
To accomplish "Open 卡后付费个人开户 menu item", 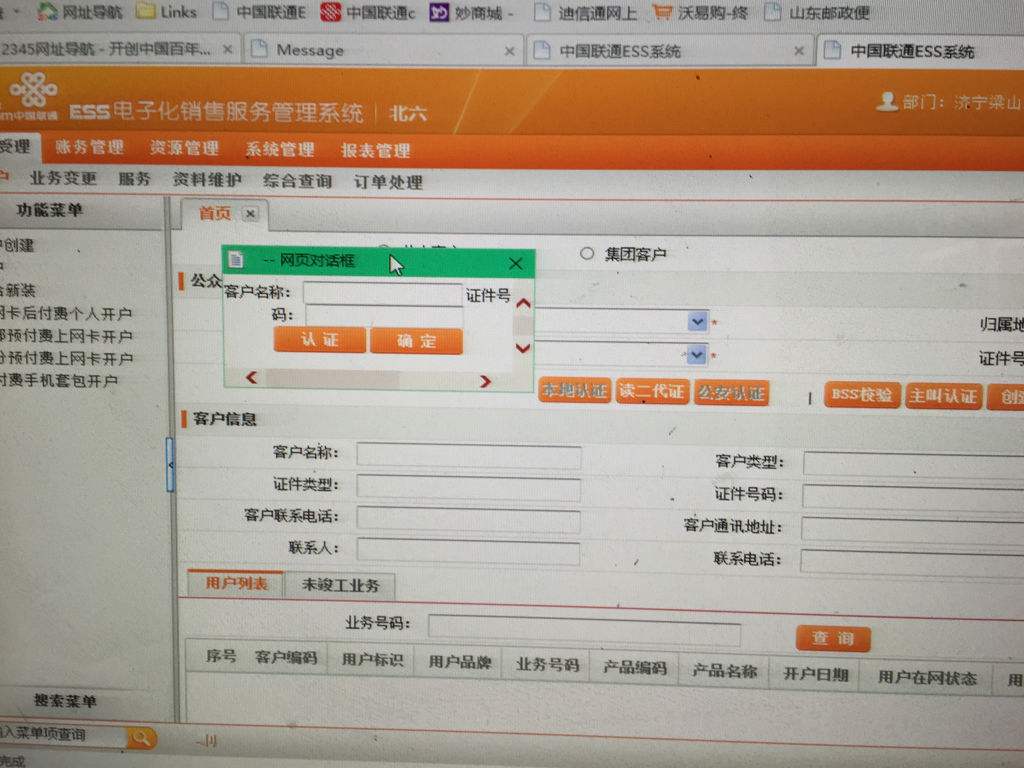I will [x=66, y=313].
